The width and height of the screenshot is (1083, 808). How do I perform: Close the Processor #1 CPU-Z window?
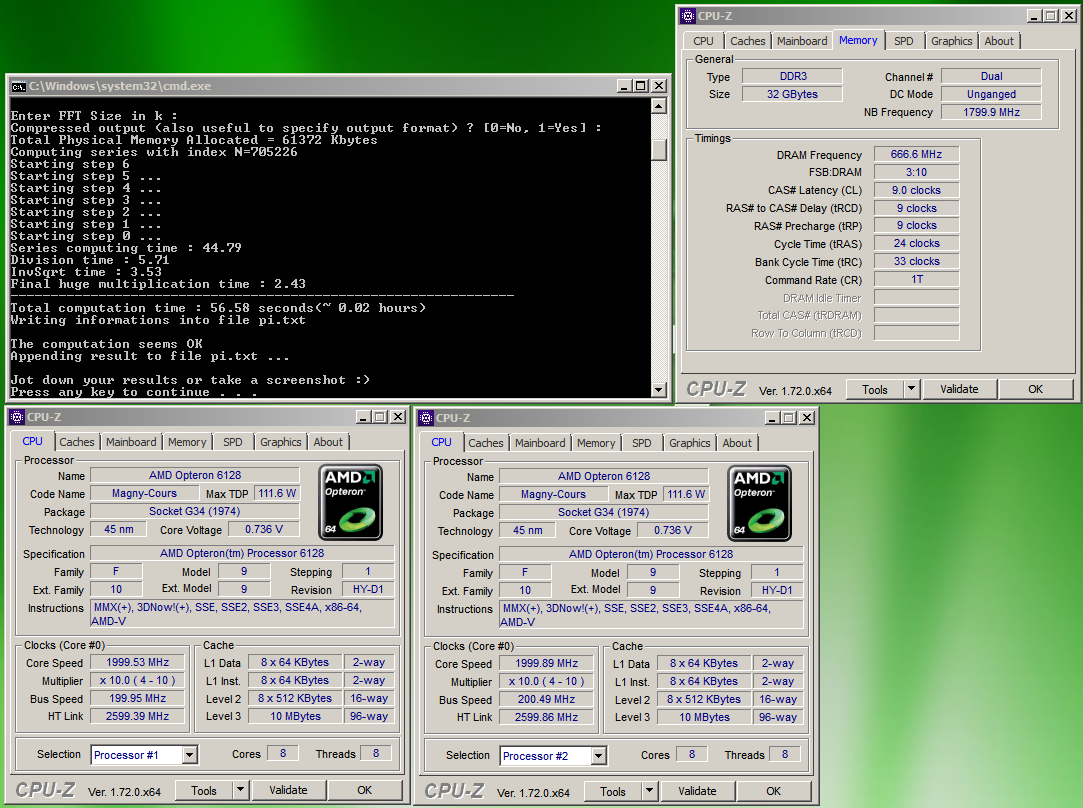[x=398, y=417]
